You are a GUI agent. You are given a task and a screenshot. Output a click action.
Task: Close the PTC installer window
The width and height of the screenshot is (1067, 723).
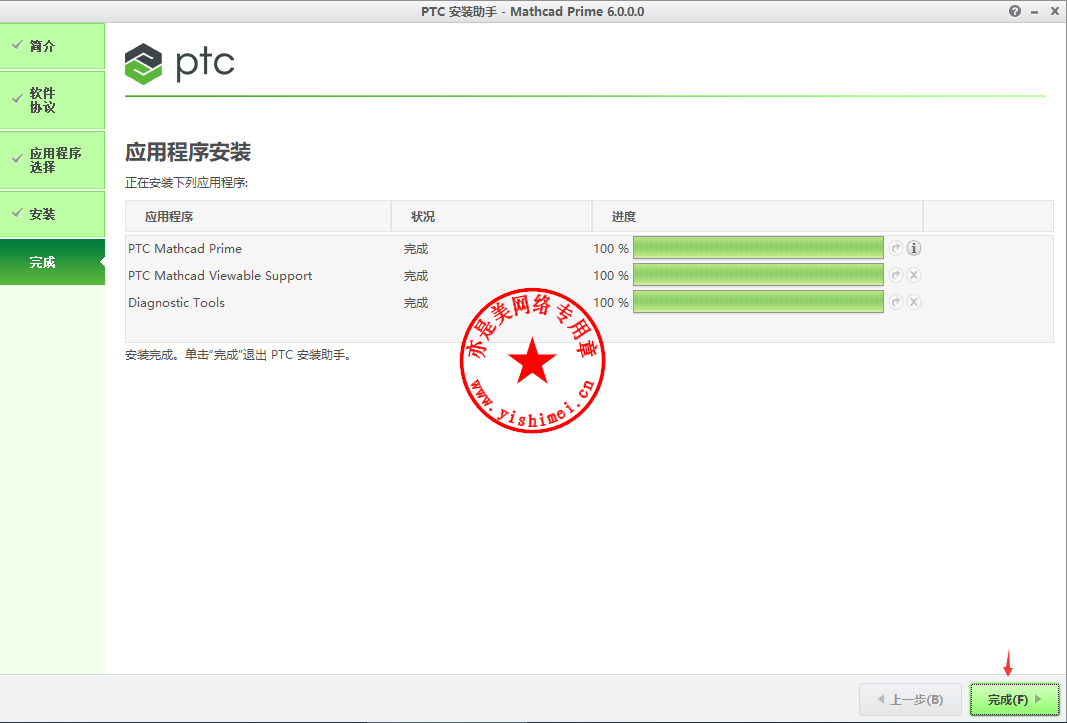click(1055, 11)
